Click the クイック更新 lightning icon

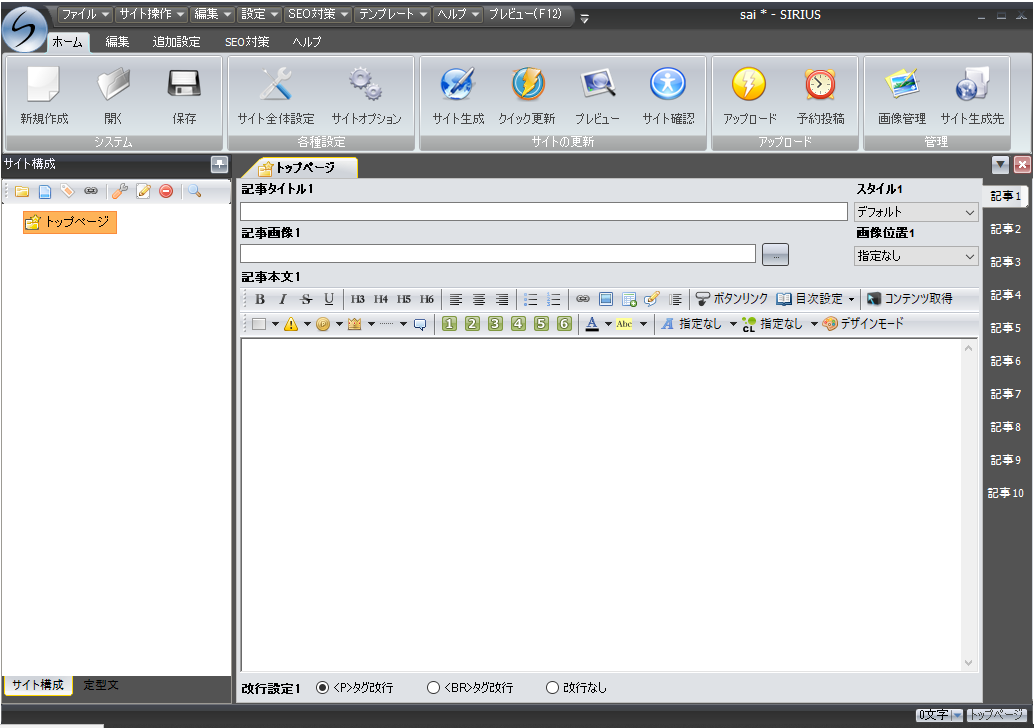pos(528,84)
